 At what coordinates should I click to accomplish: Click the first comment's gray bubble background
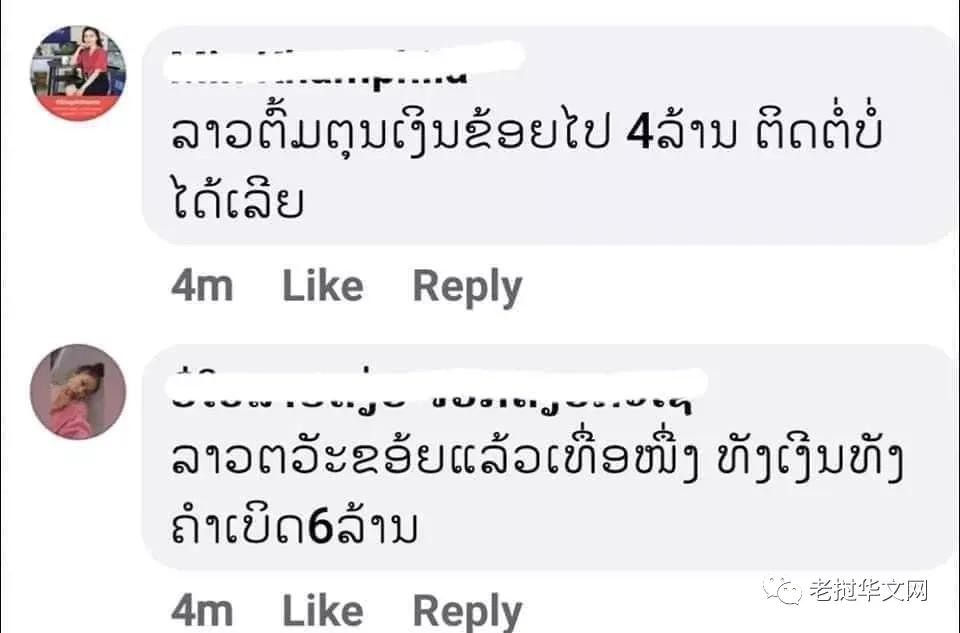click(550, 135)
